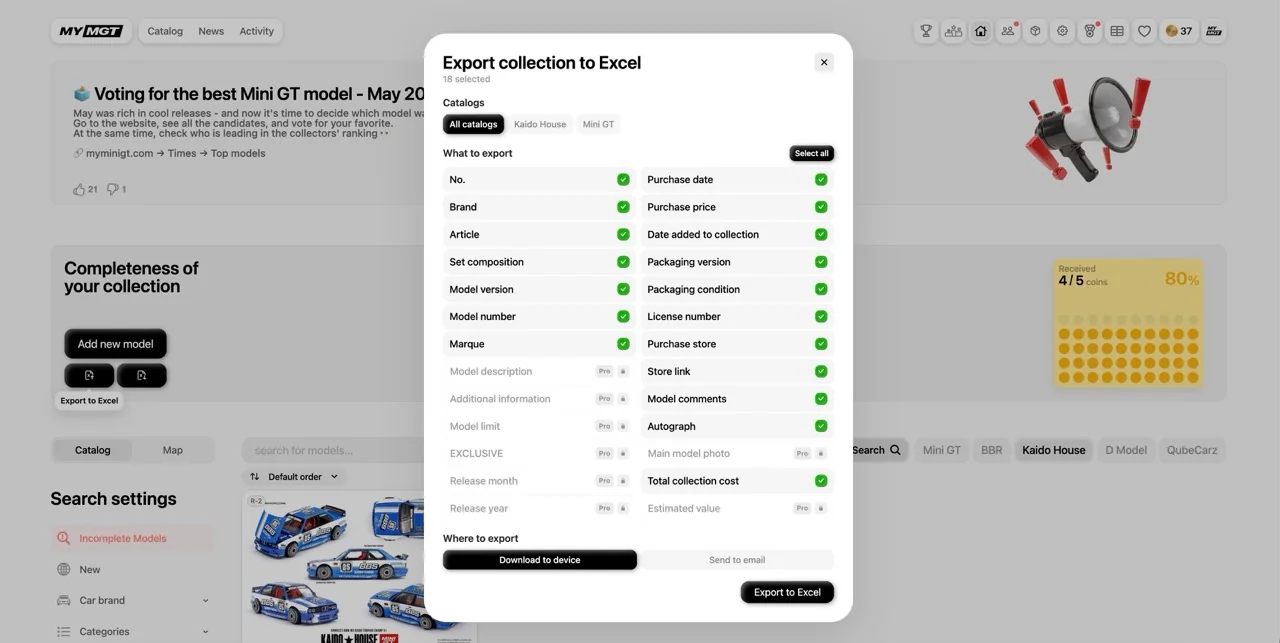
Task: Click the globe icon next to New
Action: point(64,569)
